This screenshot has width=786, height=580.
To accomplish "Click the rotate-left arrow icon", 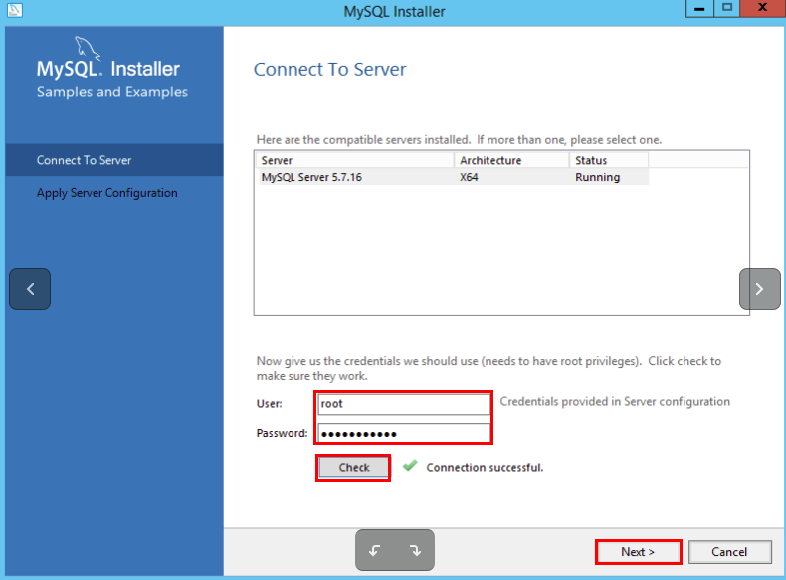I will [374, 550].
